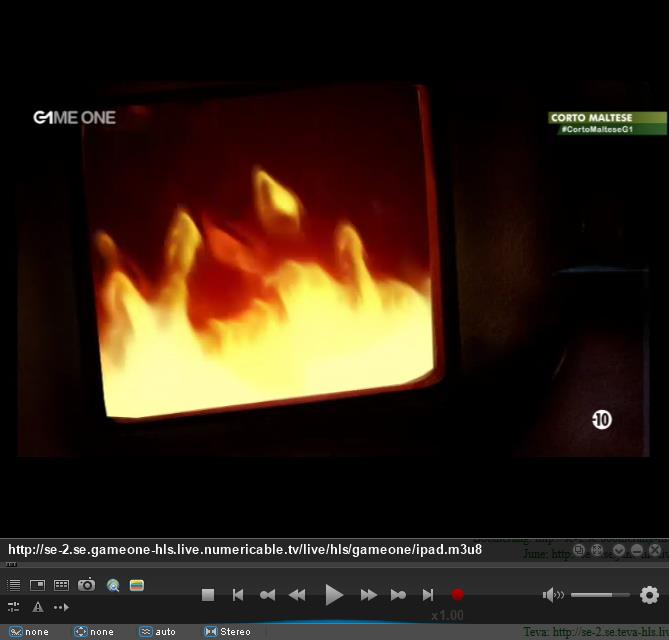Click the warning triangle icon
This screenshot has height=640, width=669.
pos(38,607)
